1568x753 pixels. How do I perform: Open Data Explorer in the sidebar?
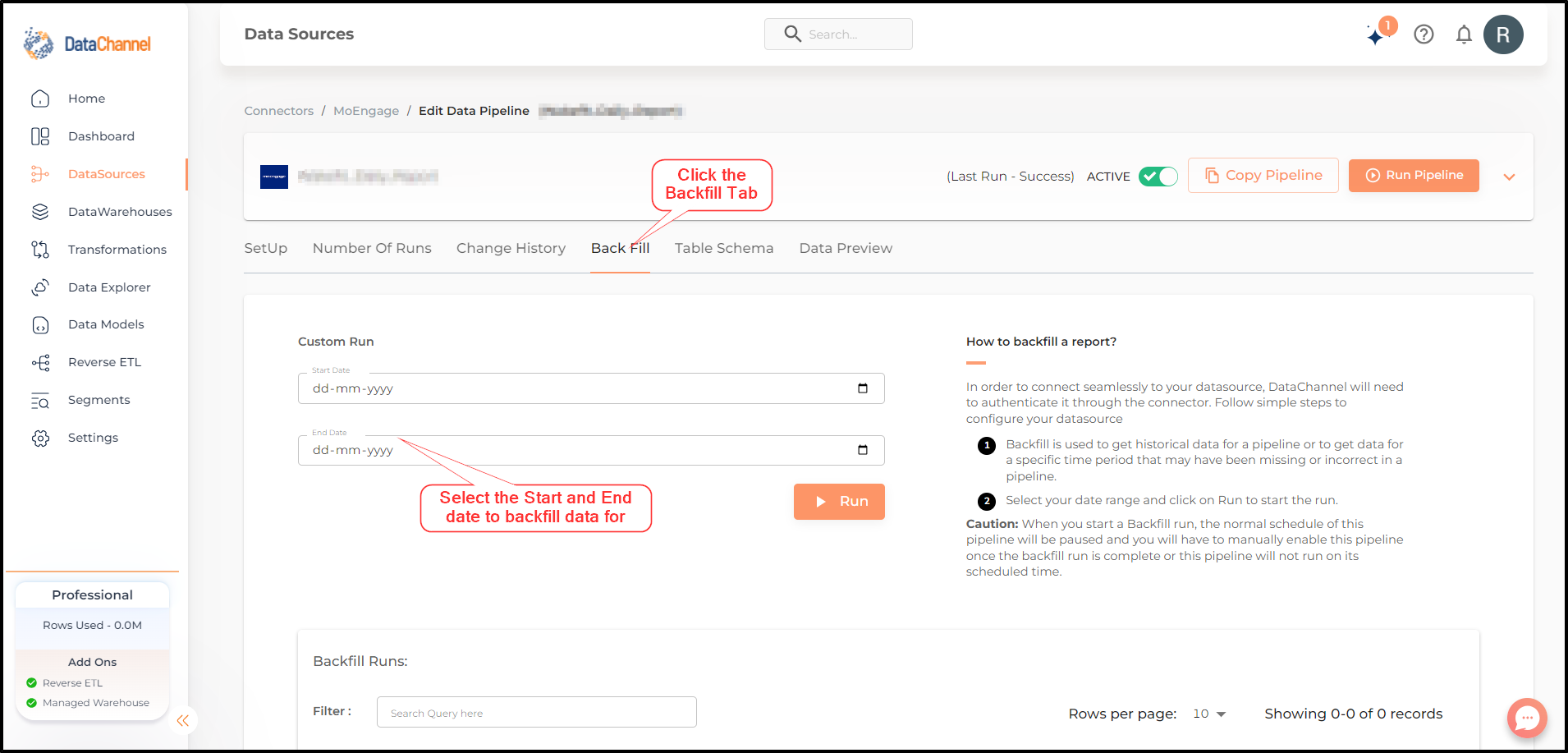tap(109, 287)
